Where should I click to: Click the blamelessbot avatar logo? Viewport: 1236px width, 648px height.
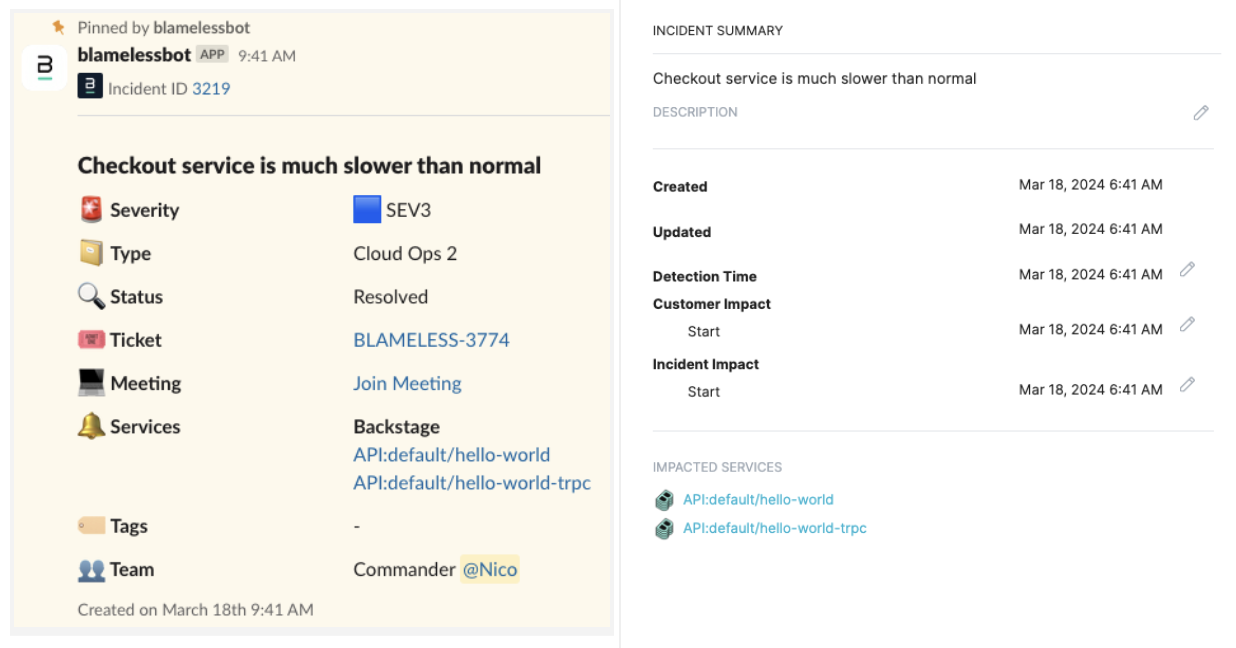point(44,67)
